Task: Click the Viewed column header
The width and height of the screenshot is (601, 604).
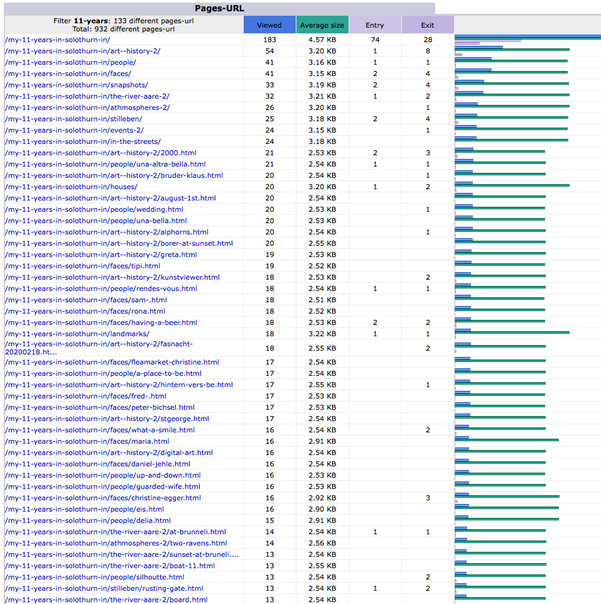Action: tap(269, 25)
